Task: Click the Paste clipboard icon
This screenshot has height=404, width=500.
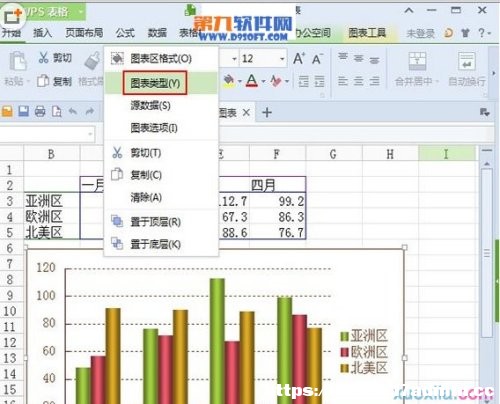Action: 17,61
